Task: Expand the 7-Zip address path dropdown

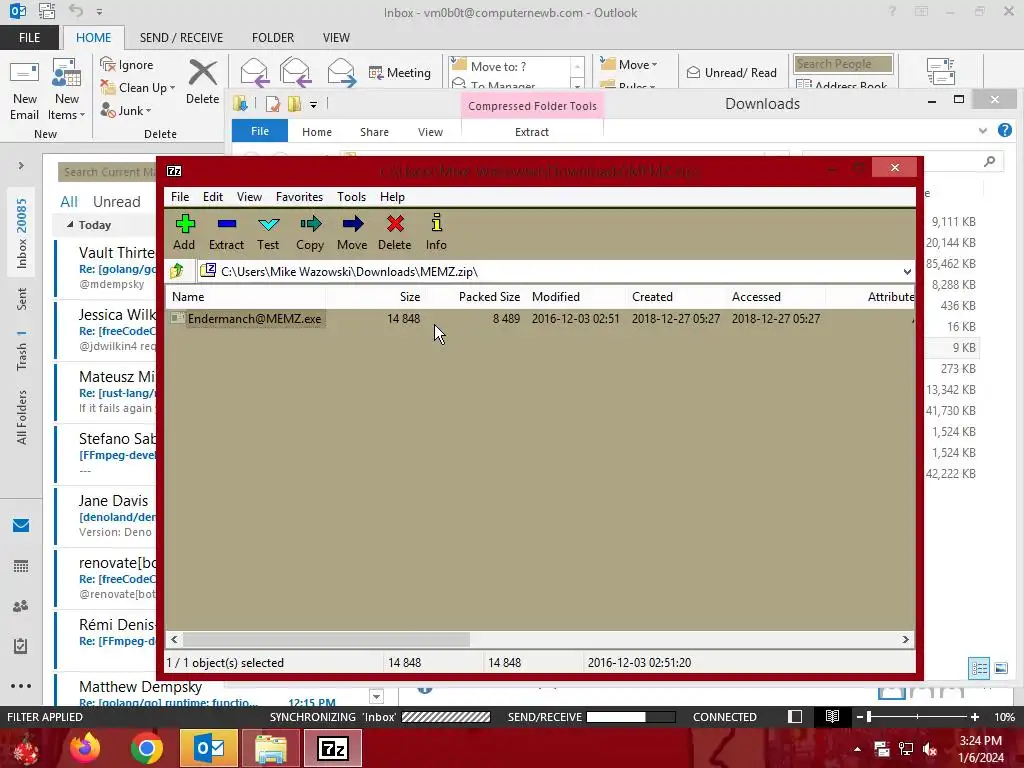Action: [907, 272]
